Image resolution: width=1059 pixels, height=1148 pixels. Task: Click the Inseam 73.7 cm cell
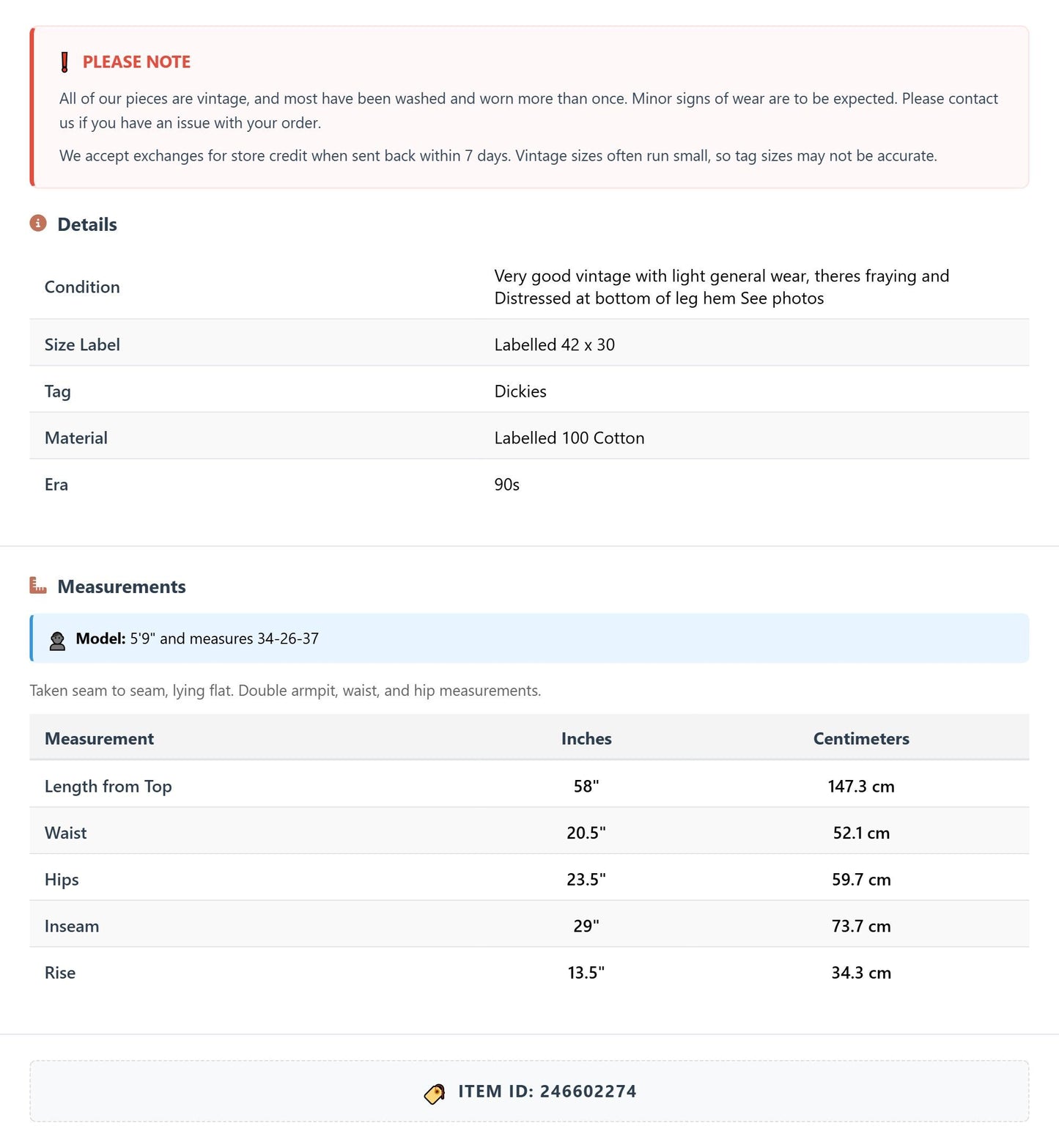[x=861, y=926]
